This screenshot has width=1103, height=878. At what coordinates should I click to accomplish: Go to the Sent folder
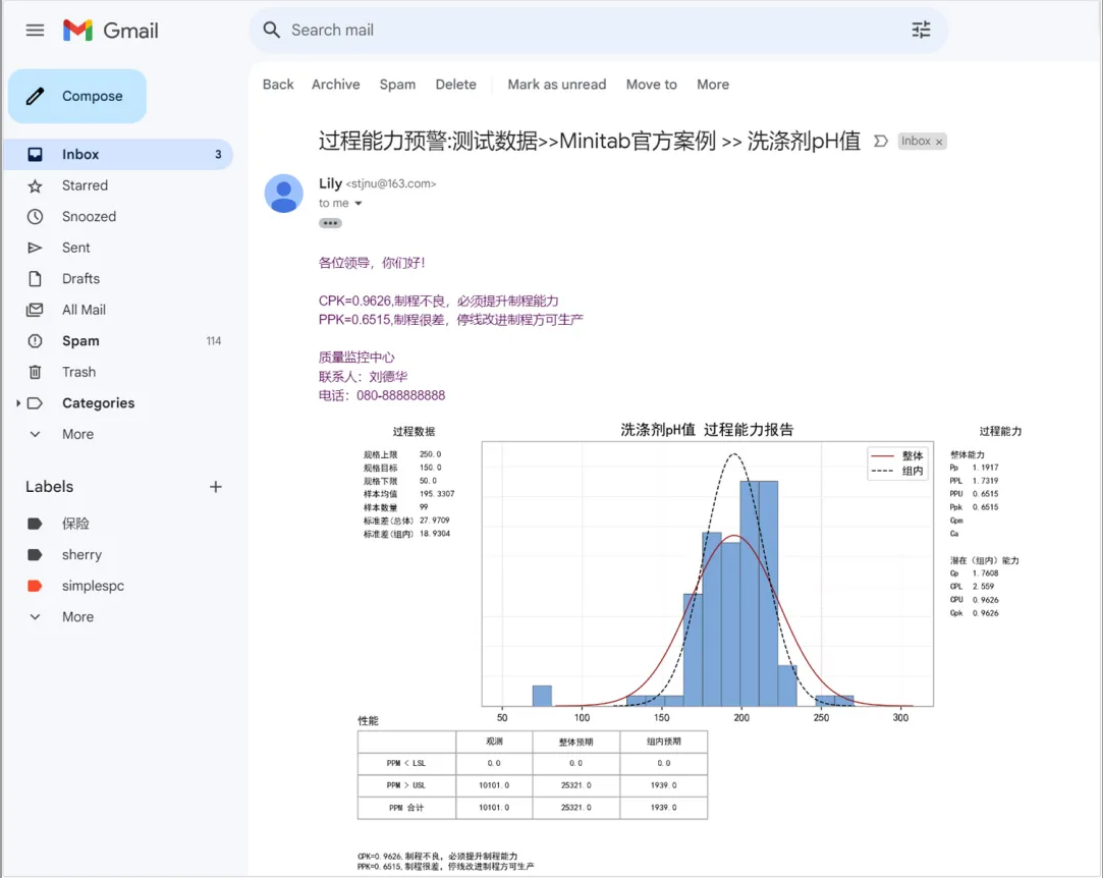[75, 247]
